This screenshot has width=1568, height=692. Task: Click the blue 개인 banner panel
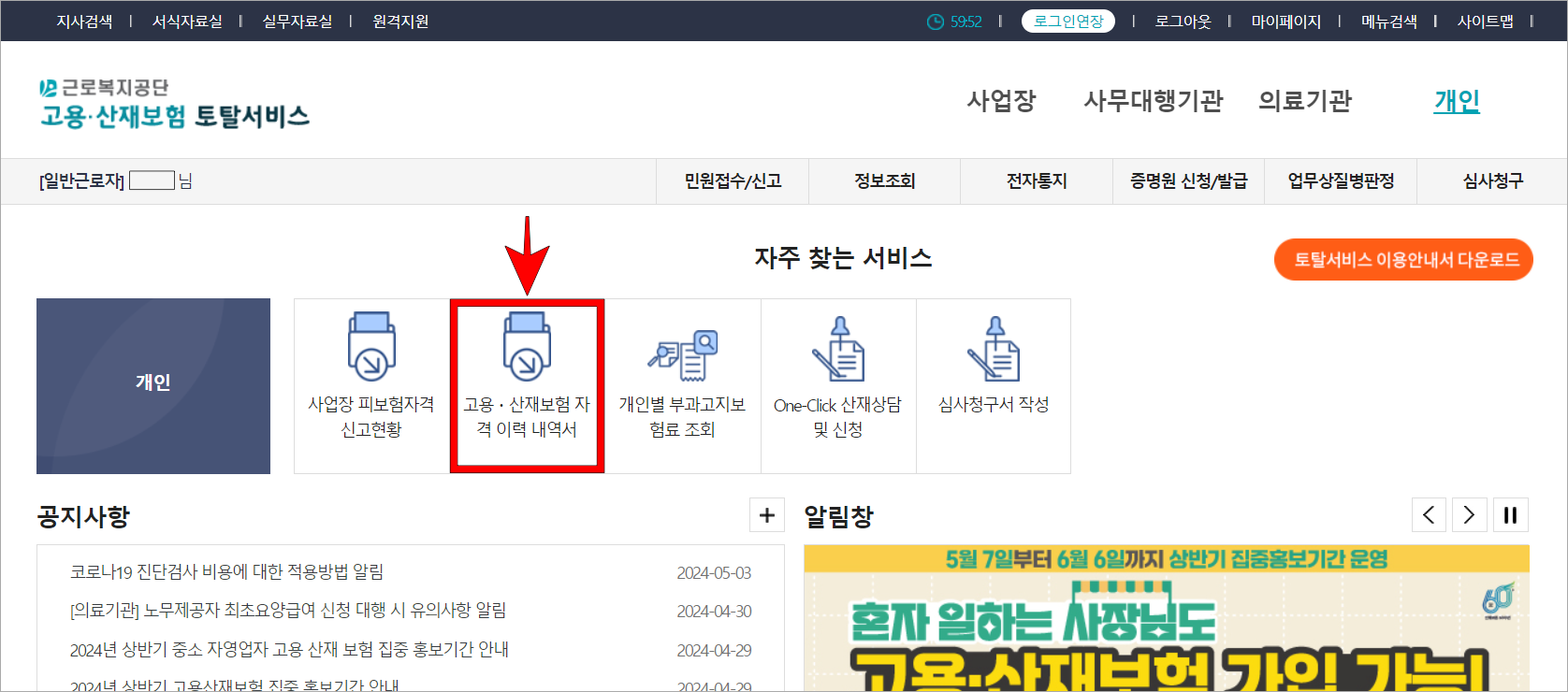pos(153,386)
